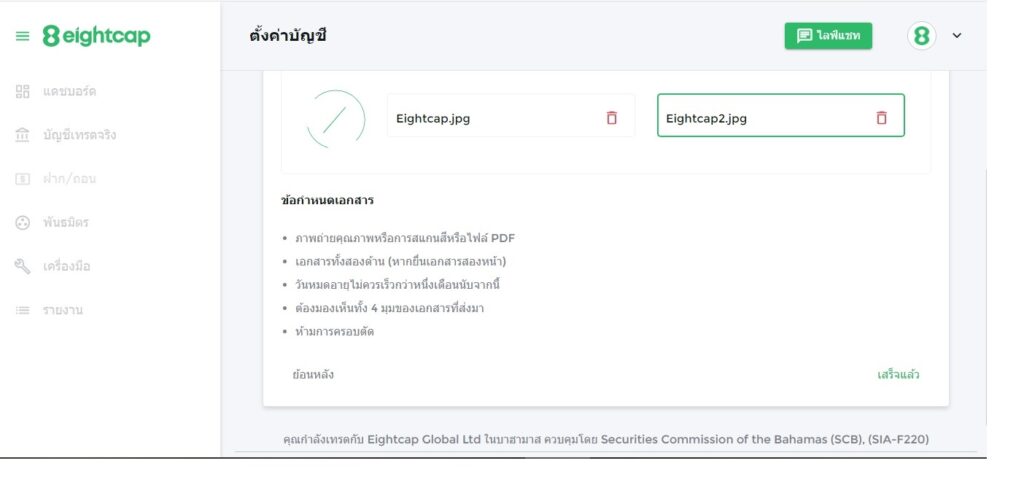This screenshot has width=1024, height=493.
Task: Open the profile avatar circle
Action: click(x=921, y=36)
